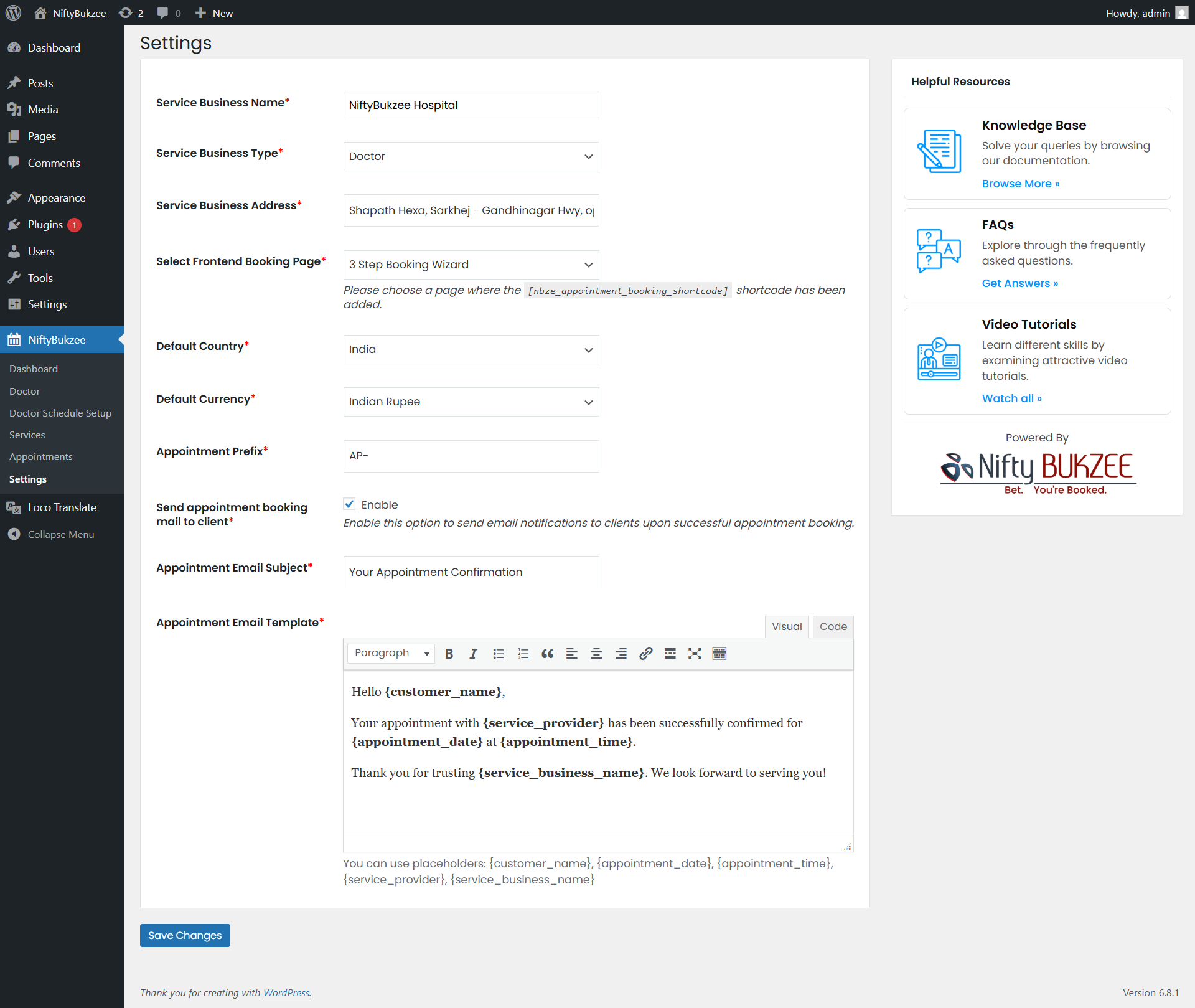Uncheck Enable appointment booking mail
The image size is (1195, 1008).
(x=350, y=504)
